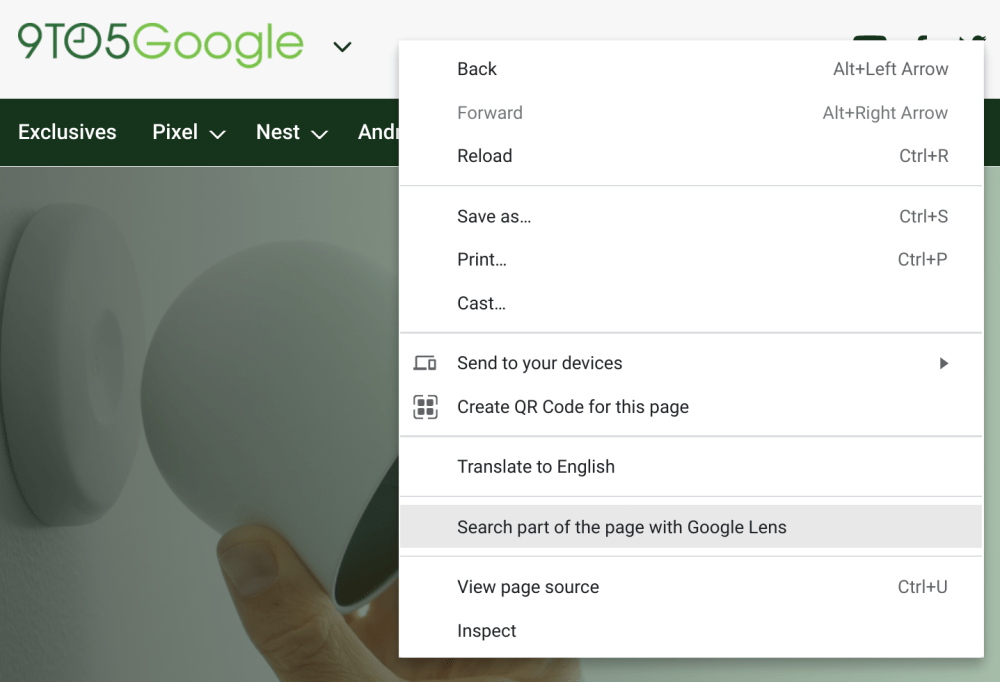Click the 9to5Google site logo

(x=160, y=44)
